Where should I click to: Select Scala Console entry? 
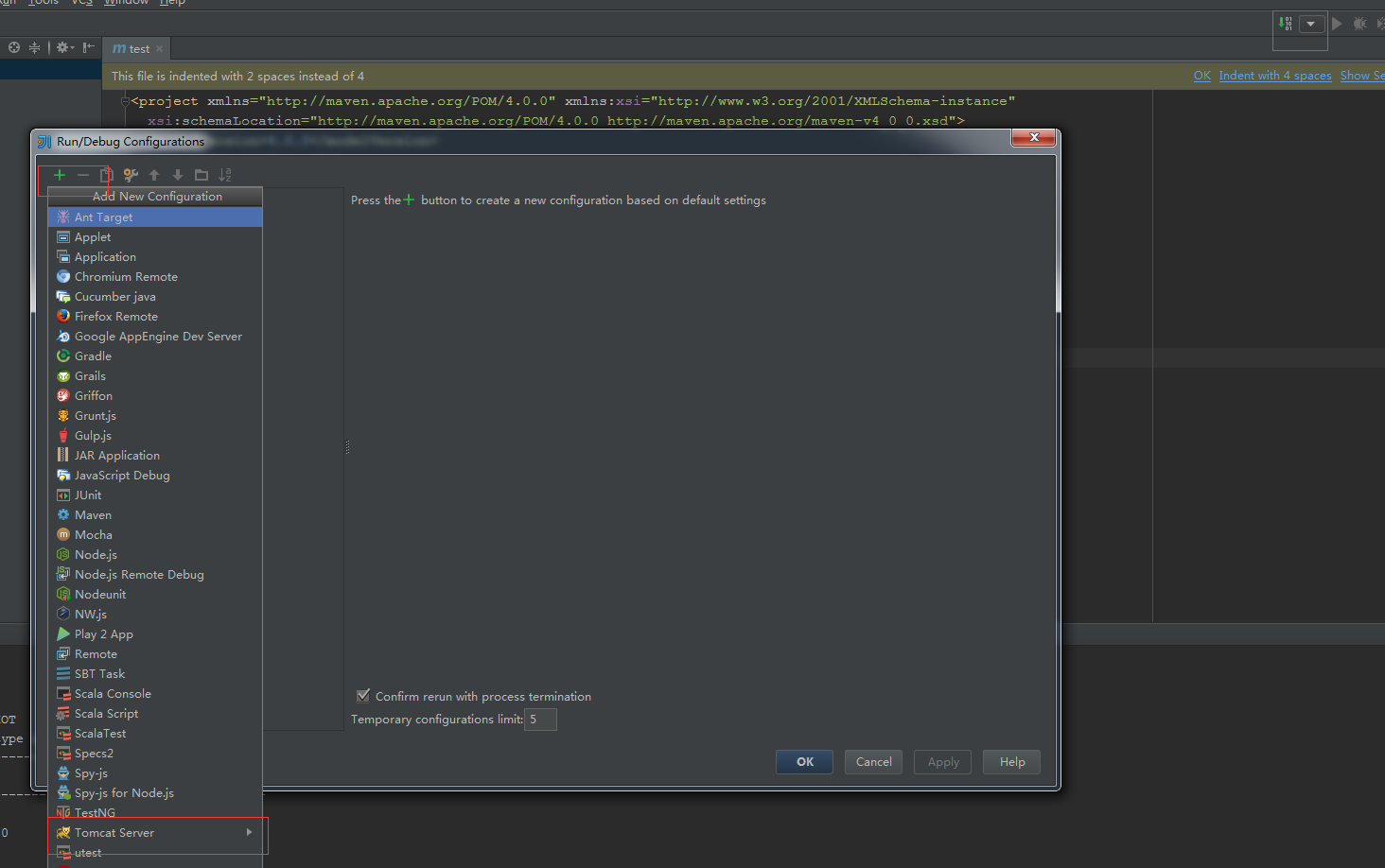pos(155,694)
